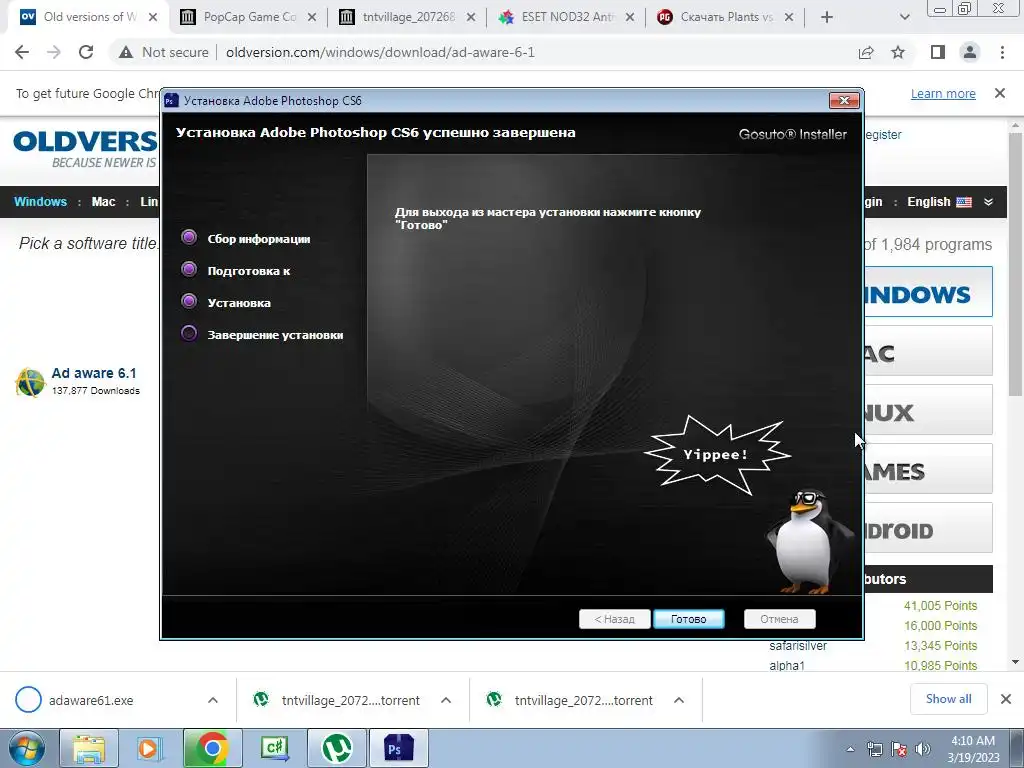
Task: Dismiss the Chrome update info bar
Action: [1000, 93]
